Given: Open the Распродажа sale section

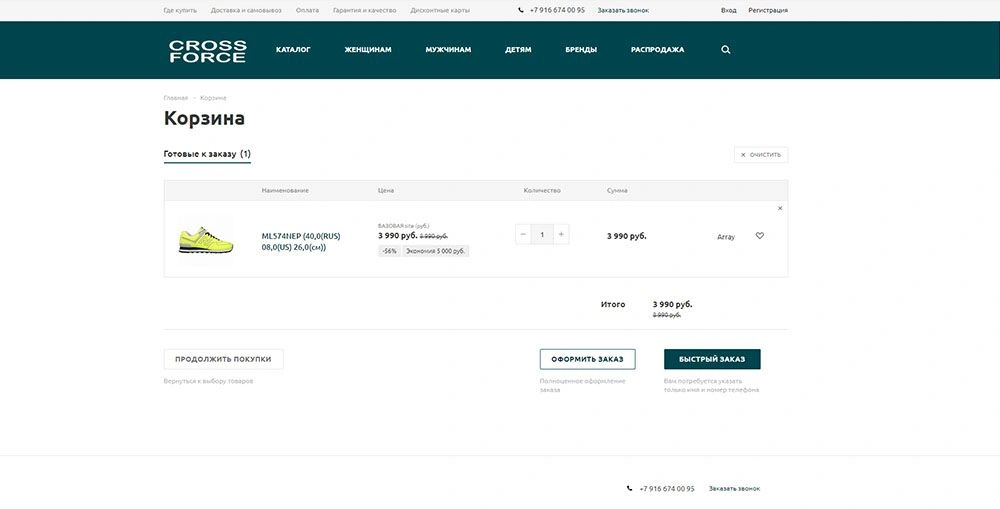Looking at the screenshot, I should pos(657,49).
